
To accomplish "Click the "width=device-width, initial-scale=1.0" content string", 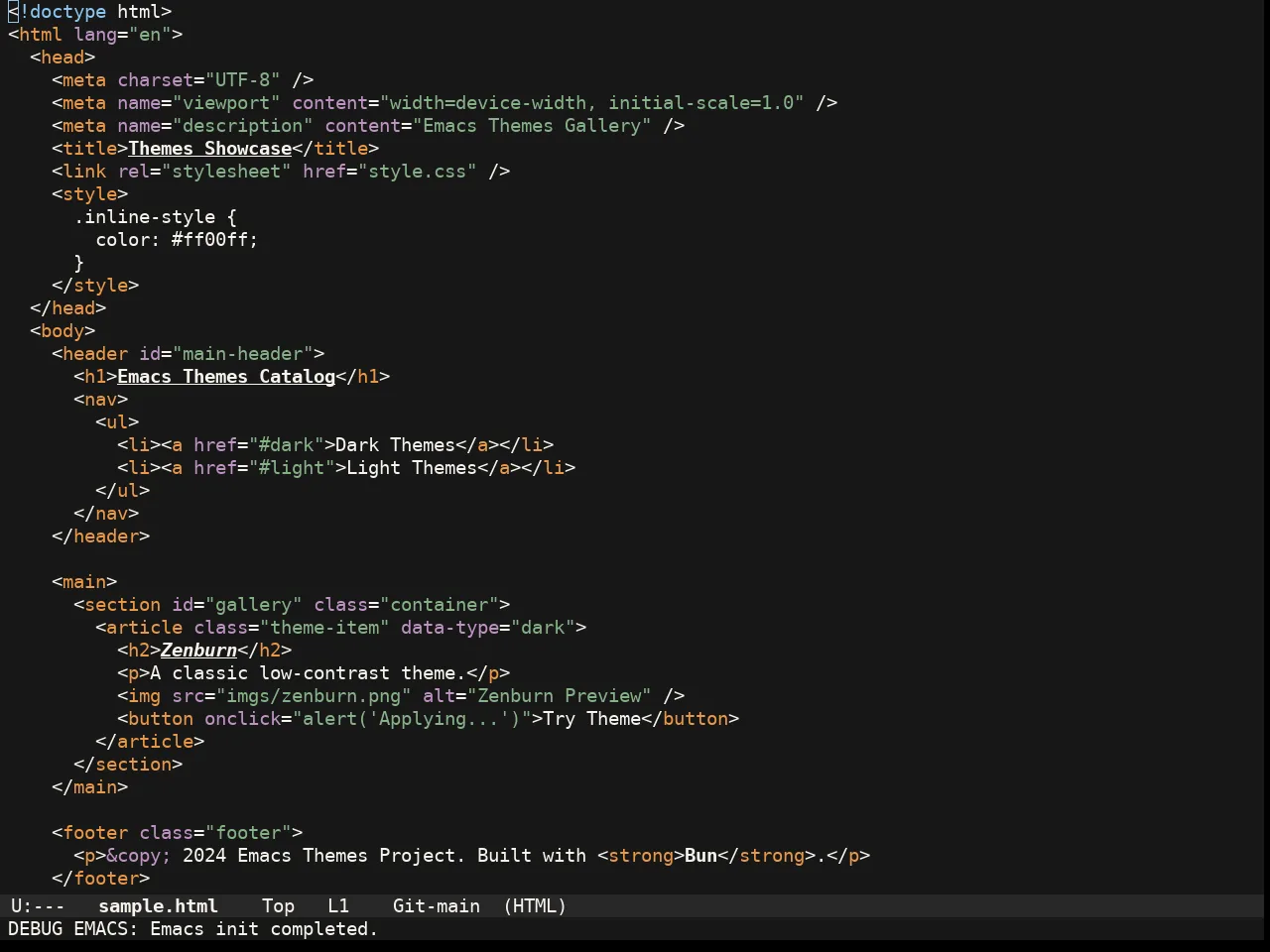I will pyautogui.click(x=592, y=103).
